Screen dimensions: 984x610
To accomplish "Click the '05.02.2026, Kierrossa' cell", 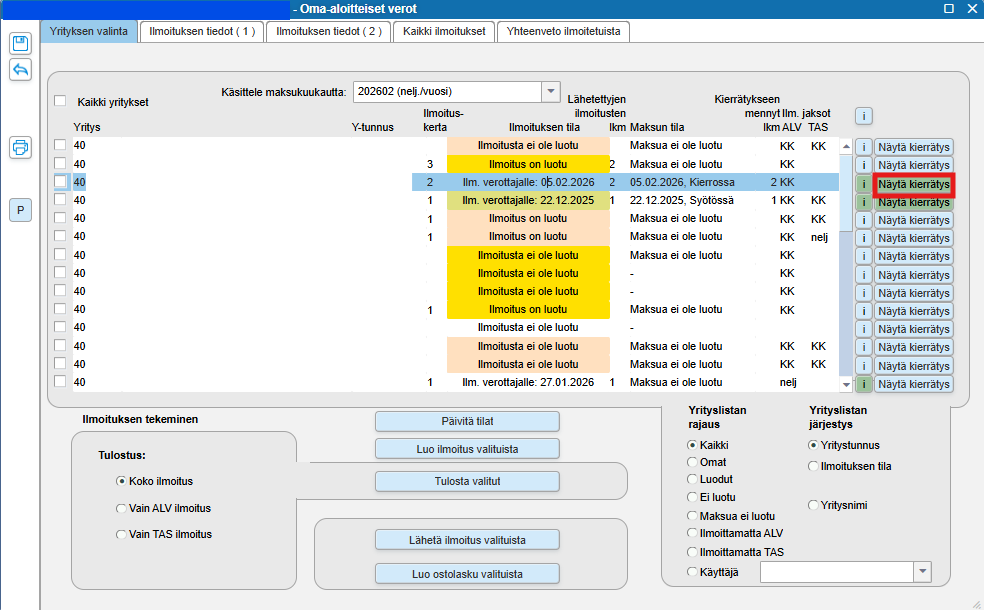I will click(682, 182).
